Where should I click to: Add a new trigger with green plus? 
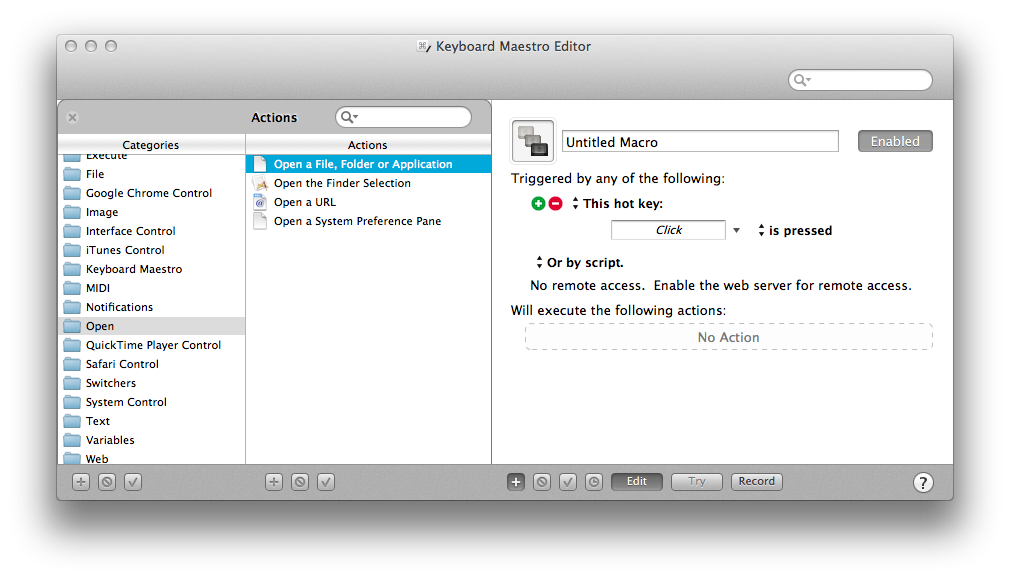538,204
